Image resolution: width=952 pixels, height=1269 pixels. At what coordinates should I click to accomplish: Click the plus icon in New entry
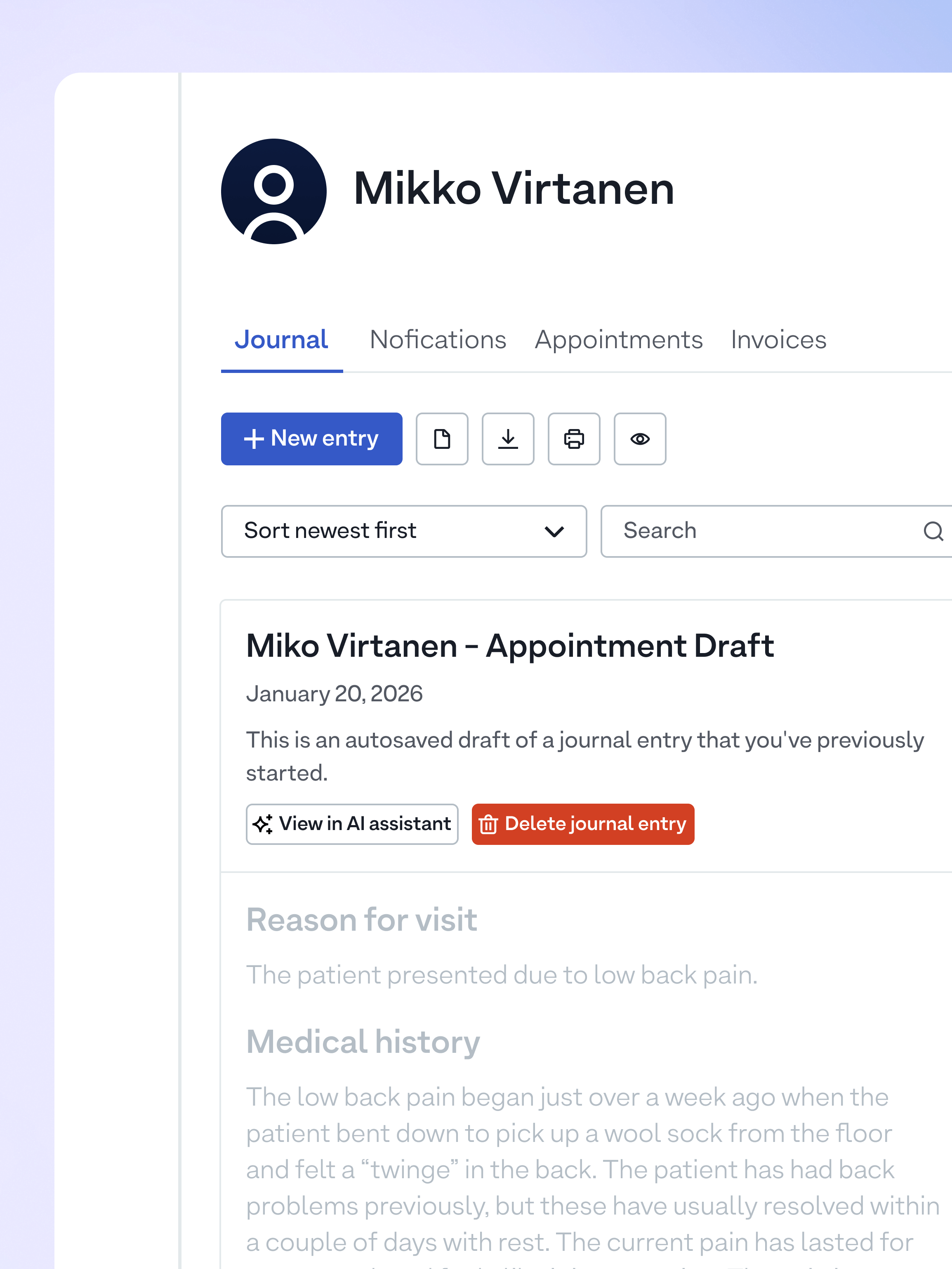coord(254,439)
